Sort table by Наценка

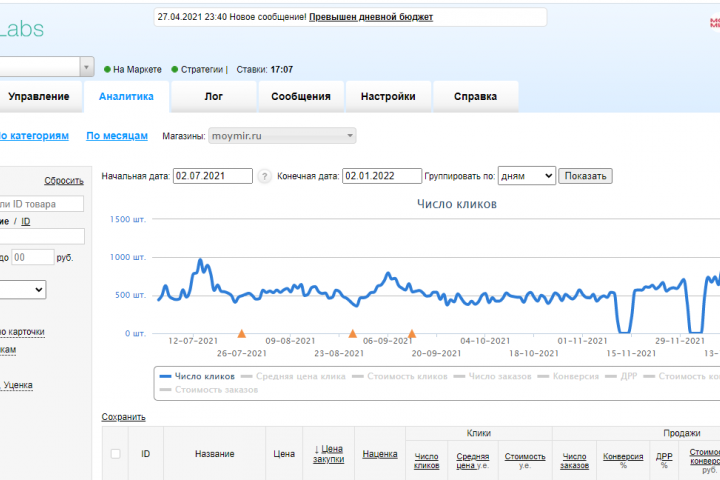pyautogui.click(x=380, y=454)
